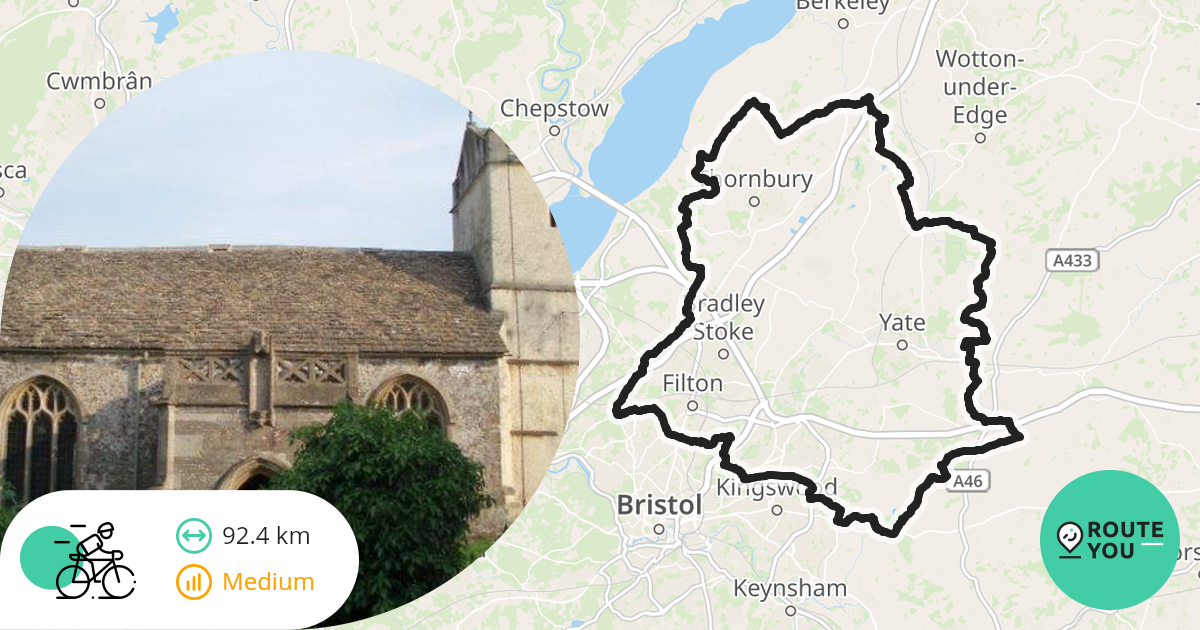Click the Kingswood town label
The image size is (1200, 630).
point(777,487)
